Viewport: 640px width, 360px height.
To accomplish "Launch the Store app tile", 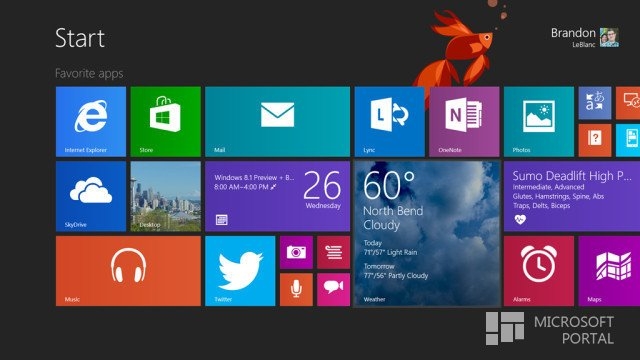I will click(166, 121).
